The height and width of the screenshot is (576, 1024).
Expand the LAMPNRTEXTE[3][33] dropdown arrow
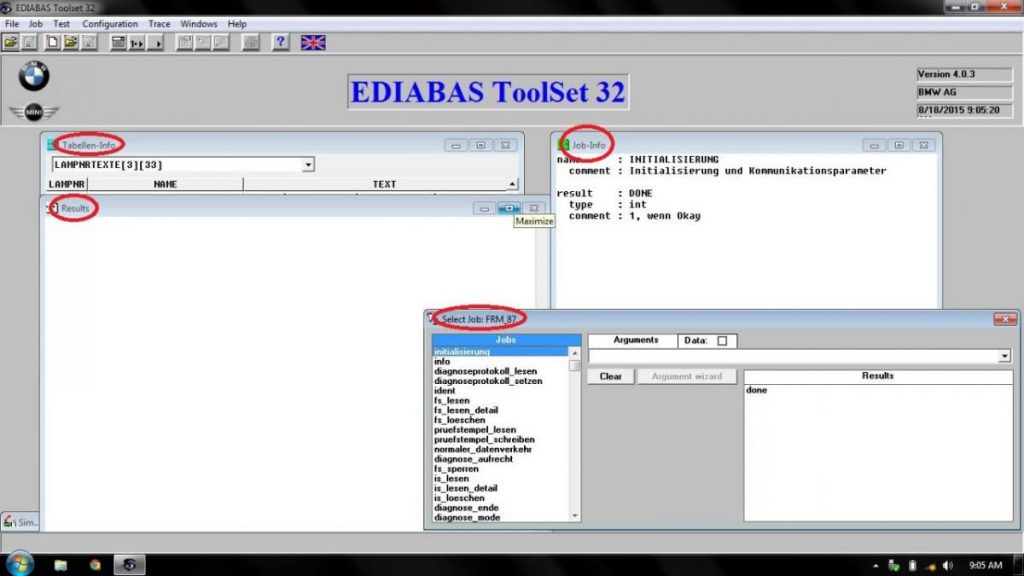pyautogui.click(x=308, y=165)
